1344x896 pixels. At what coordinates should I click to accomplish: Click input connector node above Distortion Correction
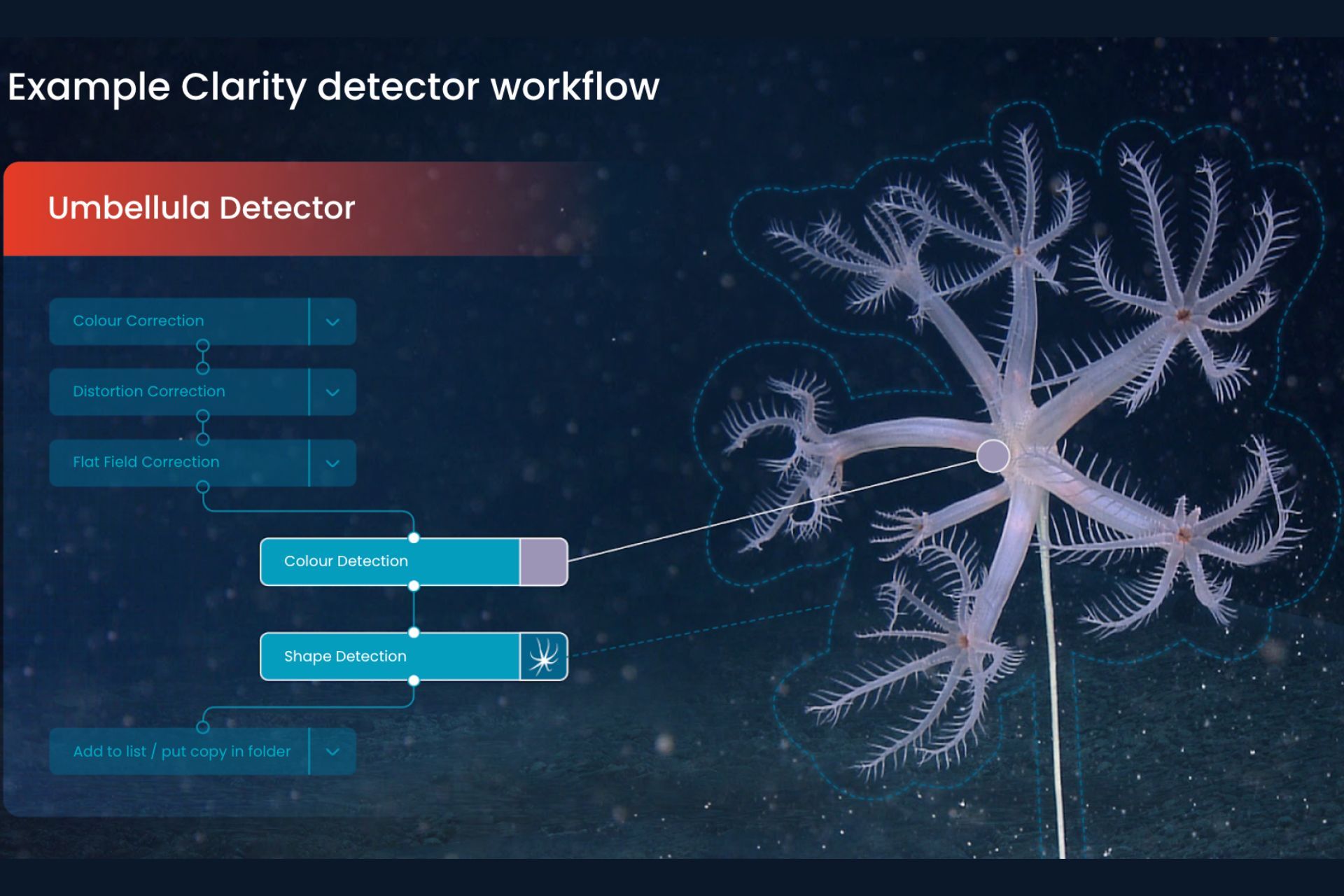tap(203, 368)
